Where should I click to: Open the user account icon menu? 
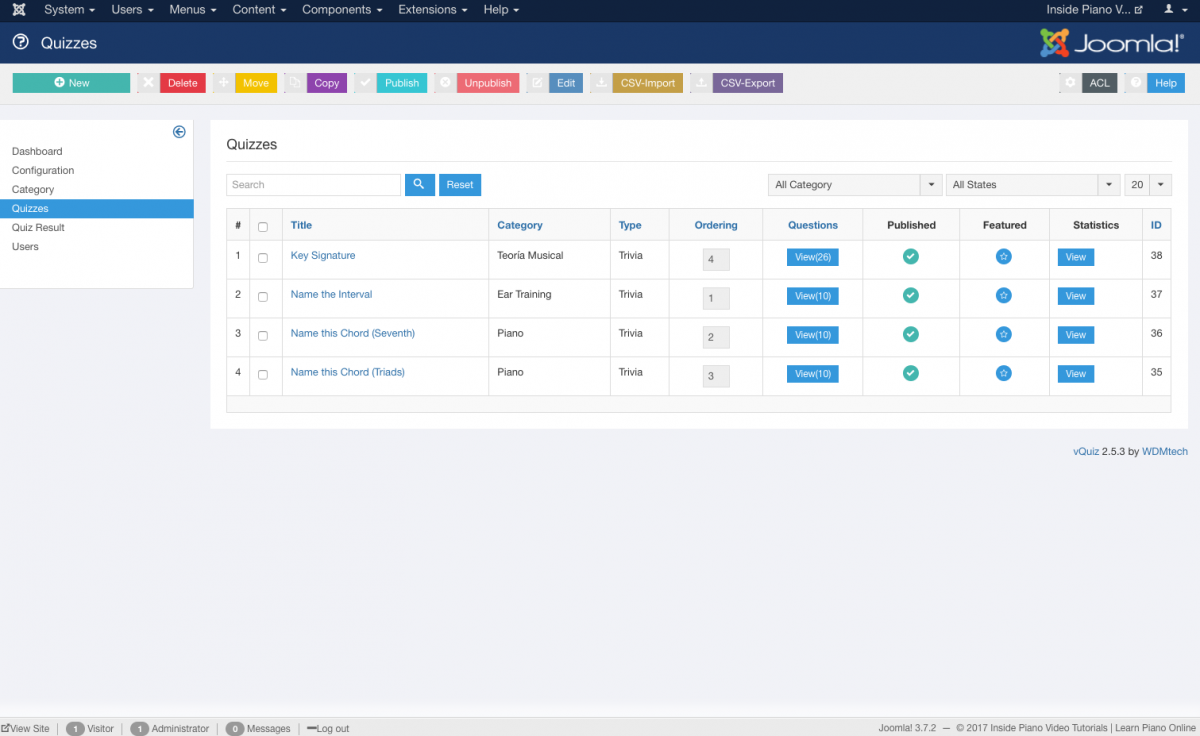(x=1174, y=10)
